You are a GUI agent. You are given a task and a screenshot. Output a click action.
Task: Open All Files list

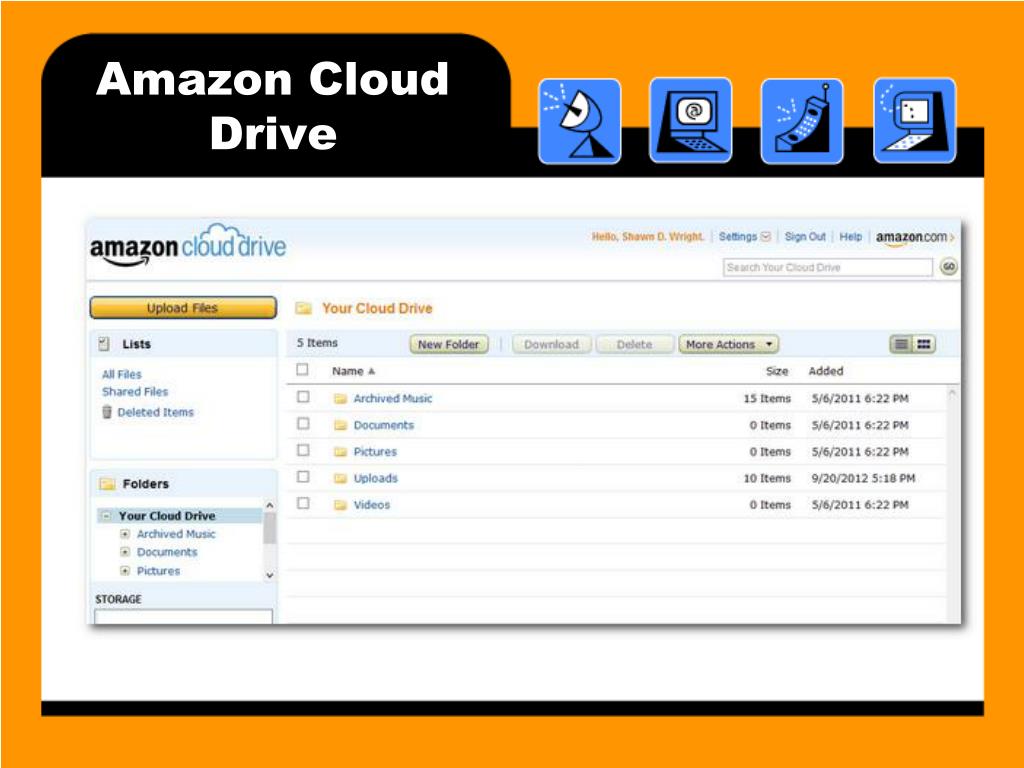[x=121, y=374]
